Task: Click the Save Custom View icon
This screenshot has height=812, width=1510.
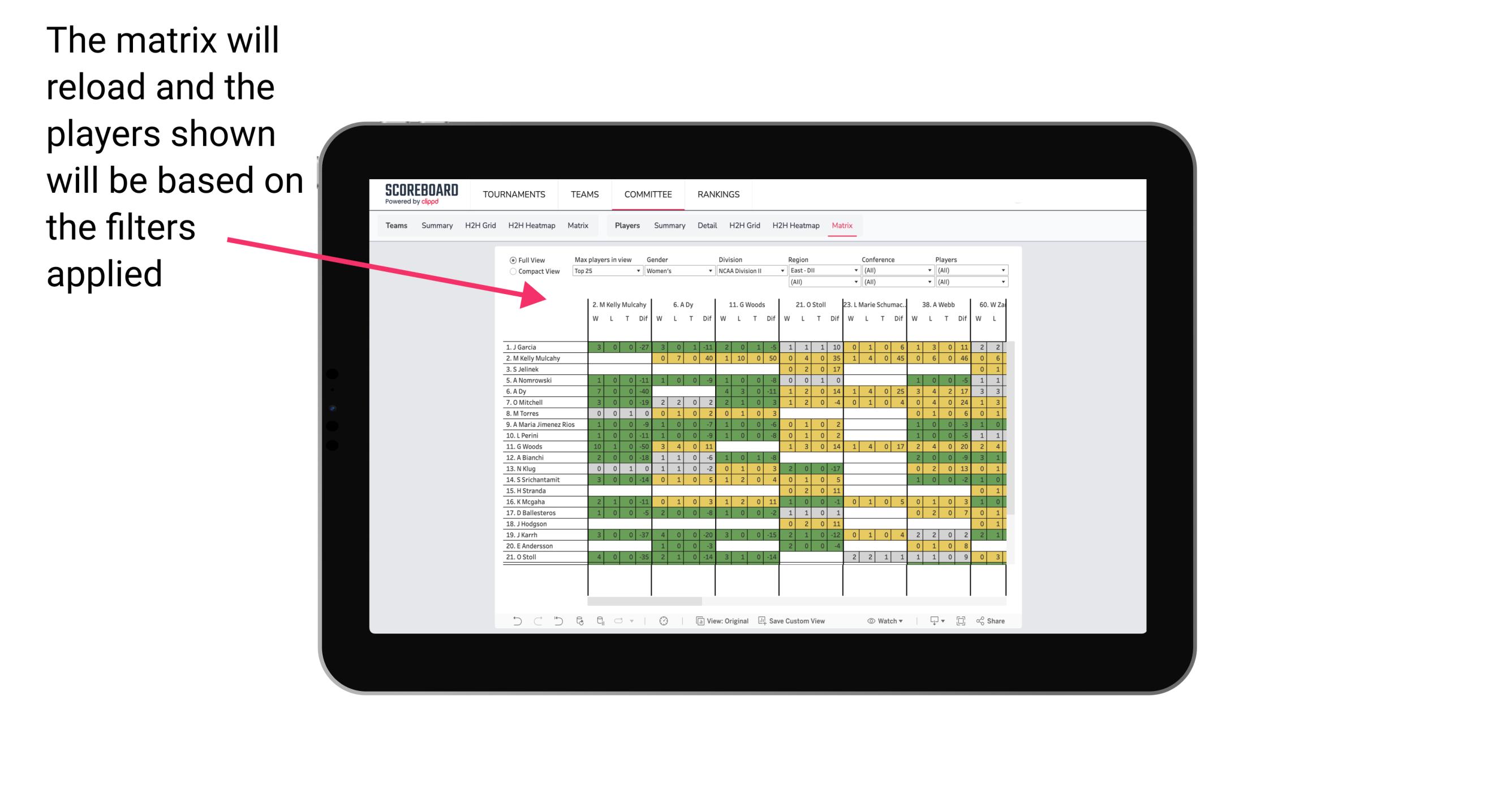Action: point(762,622)
